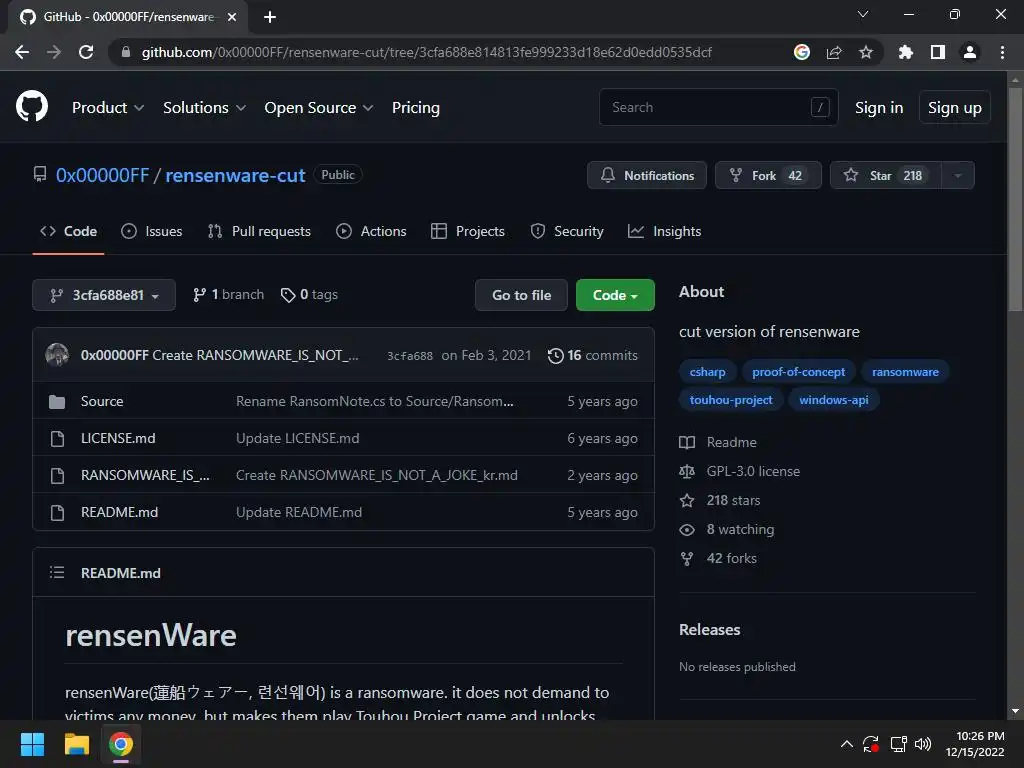Click the windows-api topic tag
The height and width of the screenshot is (768, 1024).
click(x=833, y=400)
